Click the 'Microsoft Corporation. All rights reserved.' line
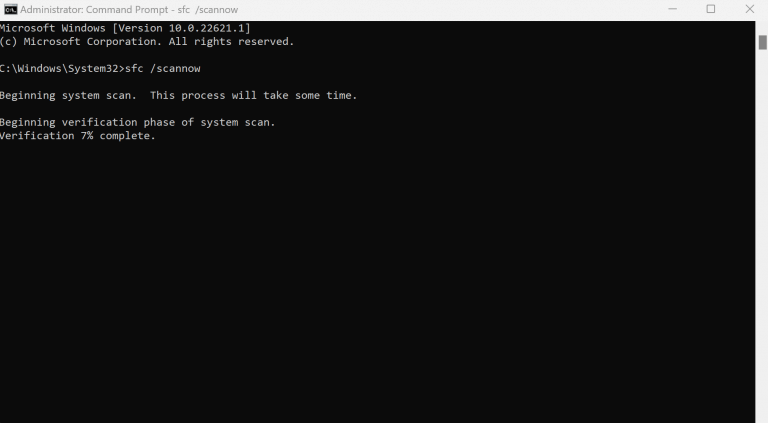Viewport: 768px width, 423px height. pyautogui.click(x=147, y=42)
